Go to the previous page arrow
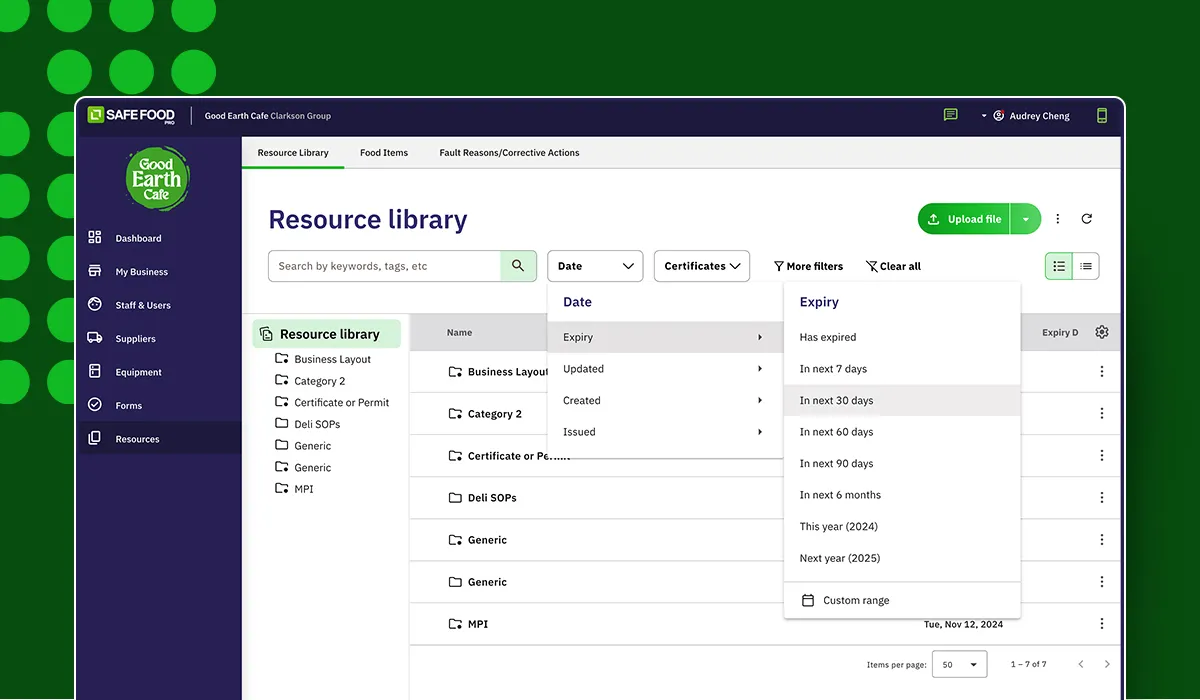 [1081, 664]
